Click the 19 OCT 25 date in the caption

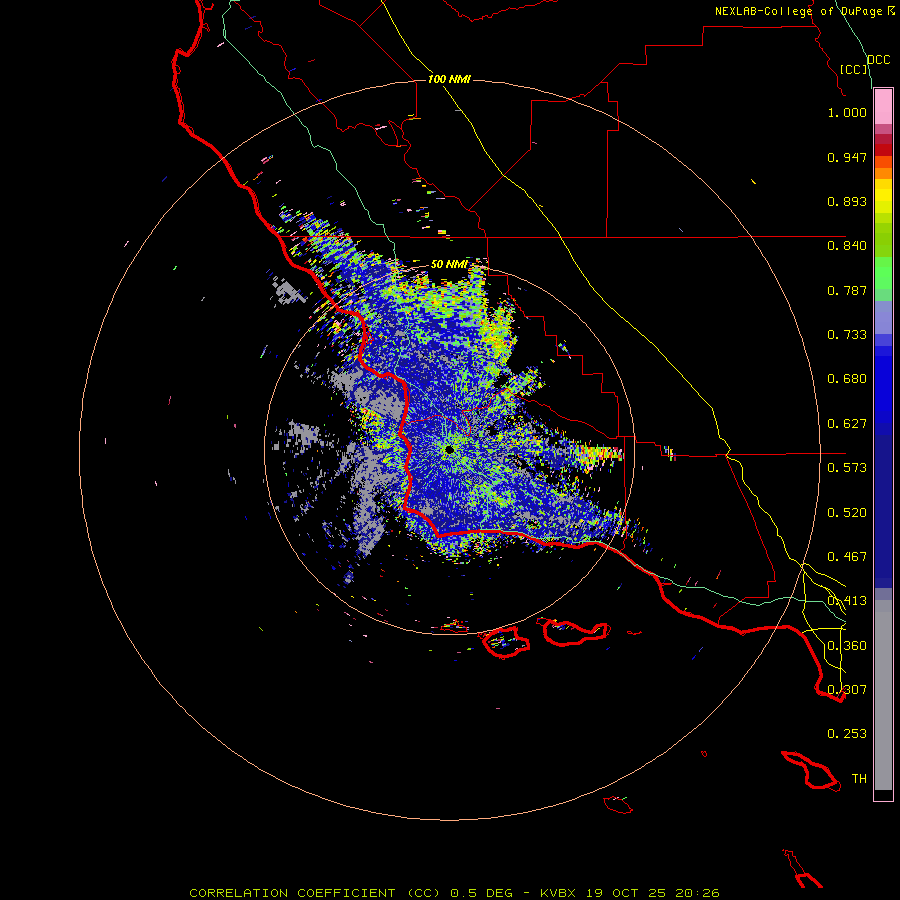coord(626,893)
